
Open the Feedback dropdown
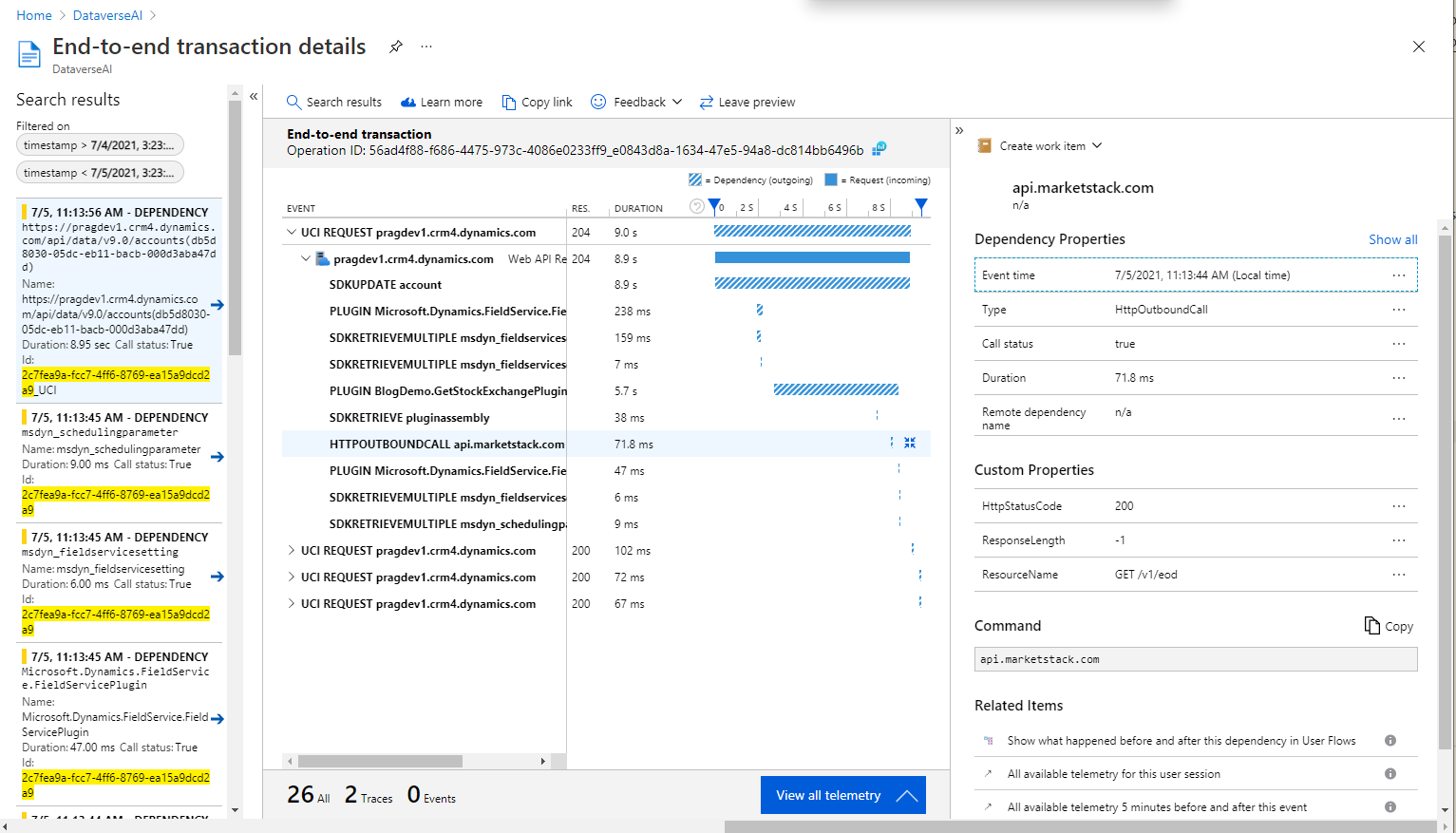point(636,102)
